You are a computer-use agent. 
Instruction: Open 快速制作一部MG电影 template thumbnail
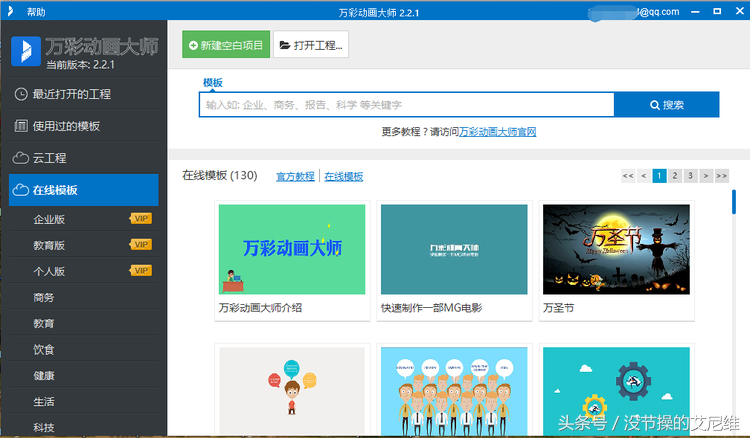click(x=454, y=249)
